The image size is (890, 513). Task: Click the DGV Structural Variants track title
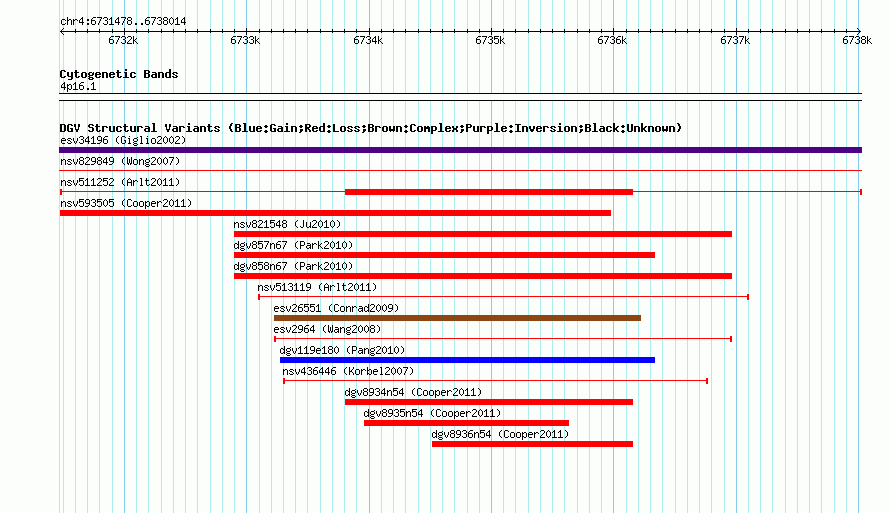tap(371, 128)
